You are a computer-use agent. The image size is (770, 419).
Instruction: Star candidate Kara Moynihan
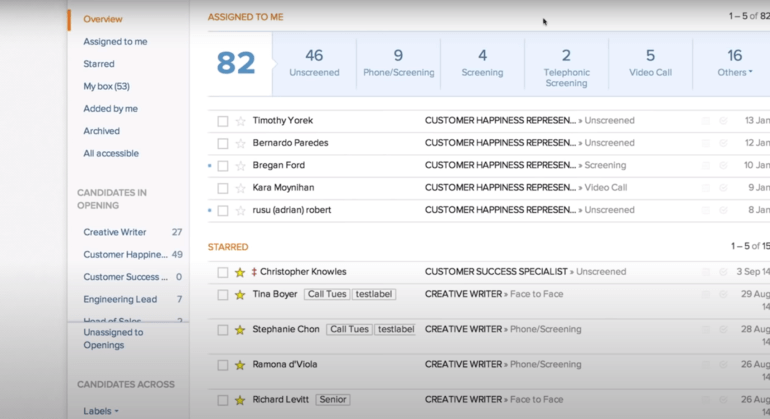click(241, 188)
